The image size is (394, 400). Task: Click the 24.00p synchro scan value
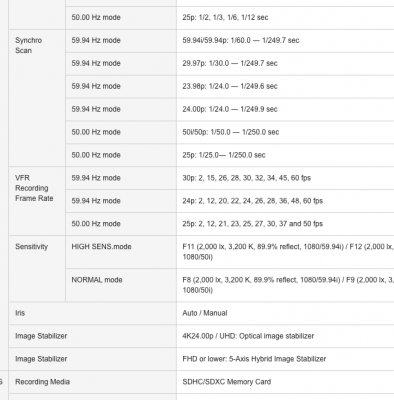(230, 109)
